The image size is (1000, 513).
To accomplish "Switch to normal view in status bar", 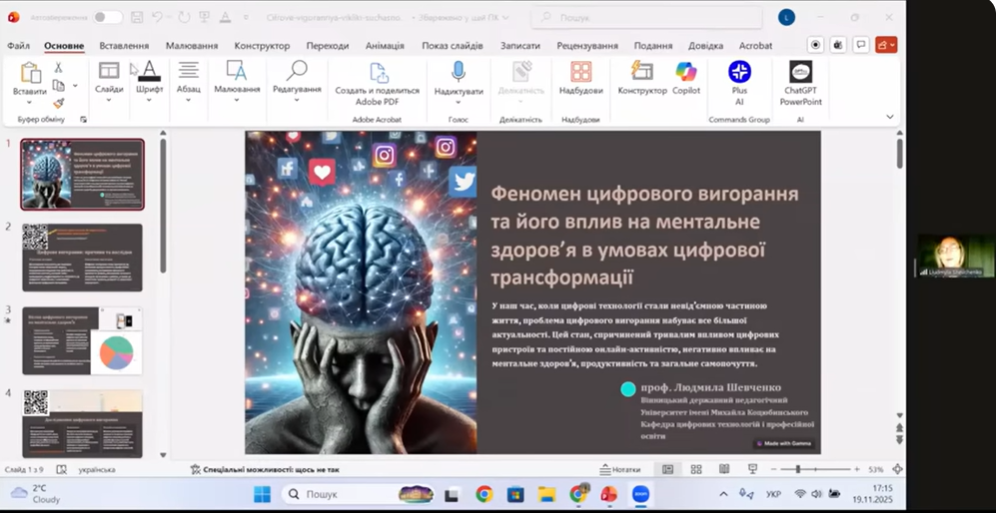I will click(x=668, y=469).
